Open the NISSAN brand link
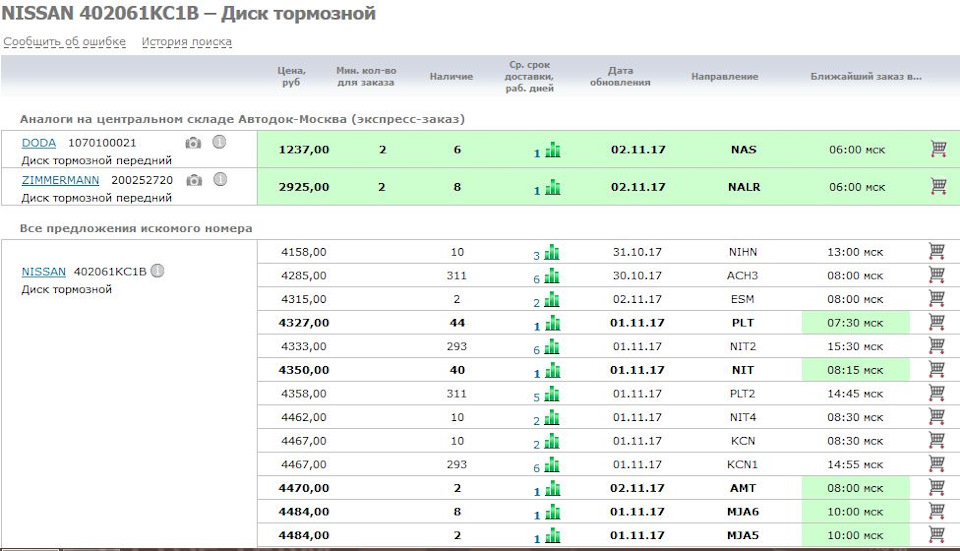The width and height of the screenshot is (960, 551). [x=43, y=271]
